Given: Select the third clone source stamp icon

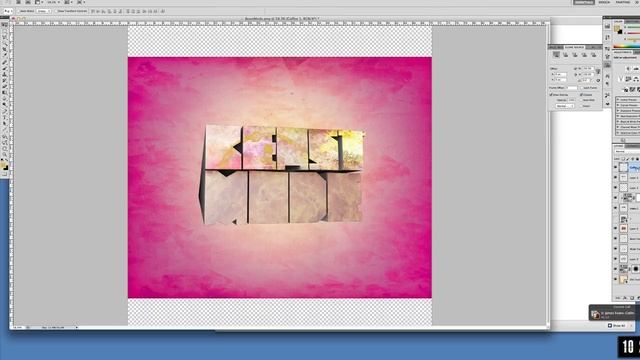Looking at the screenshot, I should pos(575,55).
